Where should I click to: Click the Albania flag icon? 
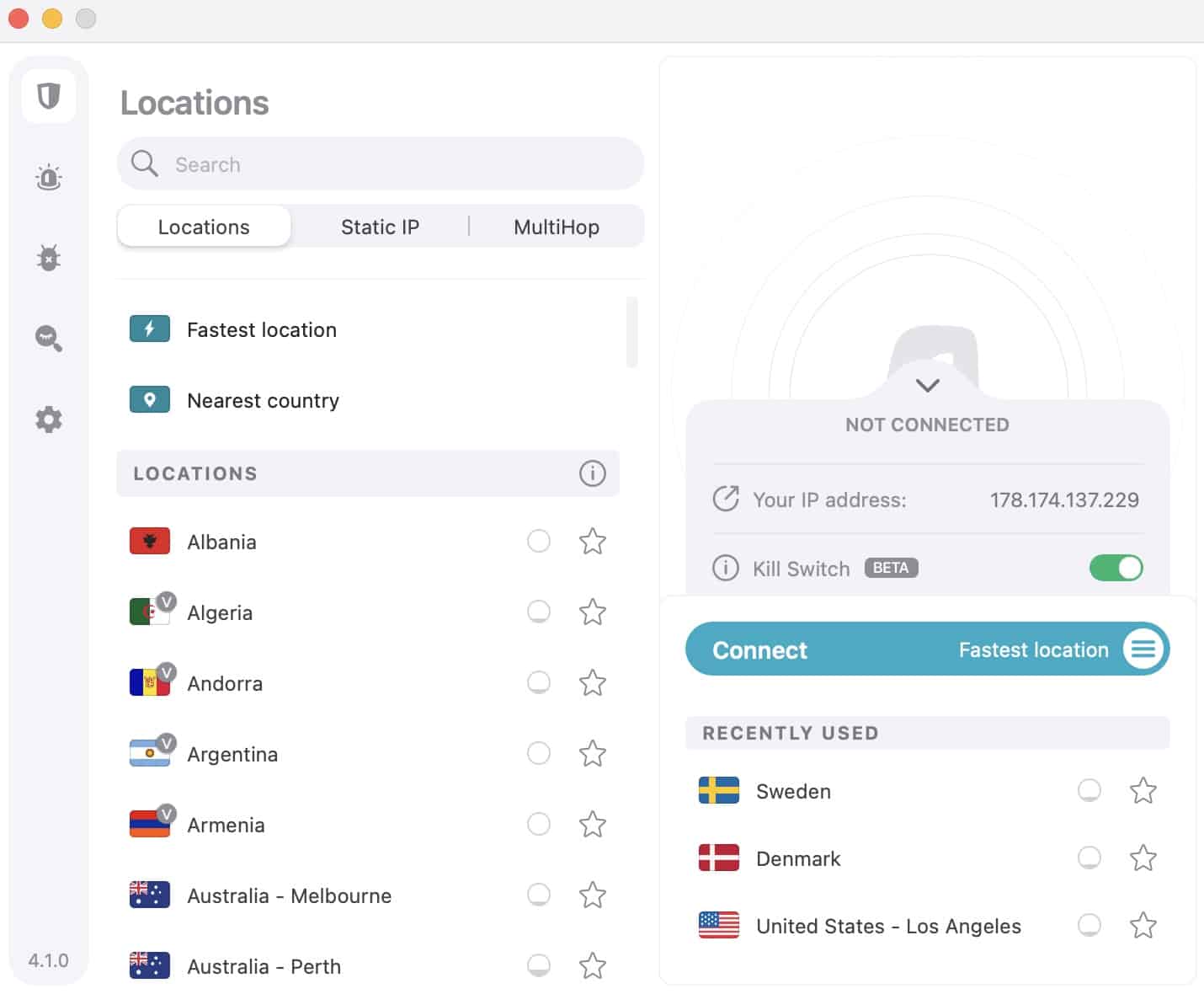click(150, 541)
